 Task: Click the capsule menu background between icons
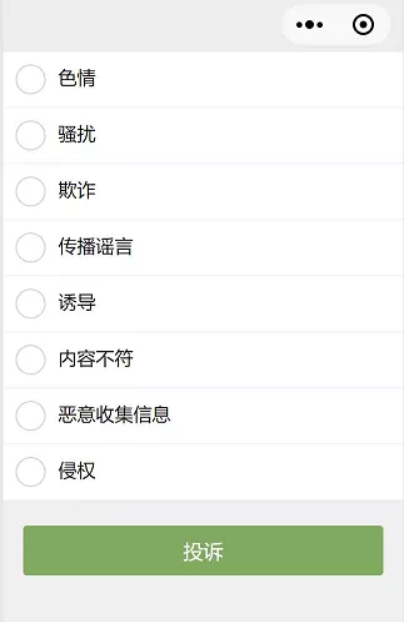pos(337,25)
